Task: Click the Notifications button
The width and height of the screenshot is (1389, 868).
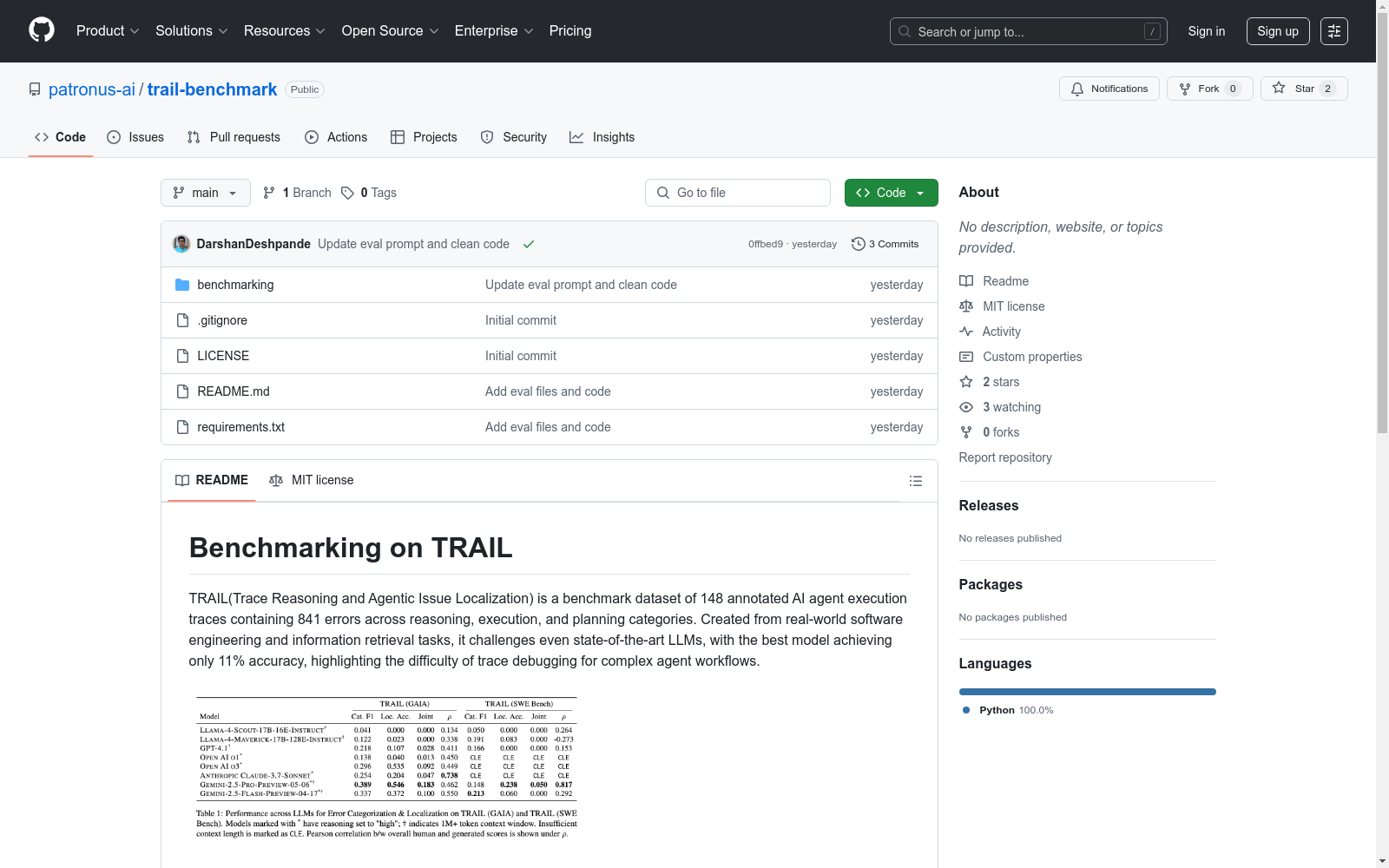Action: [x=1109, y=89]
